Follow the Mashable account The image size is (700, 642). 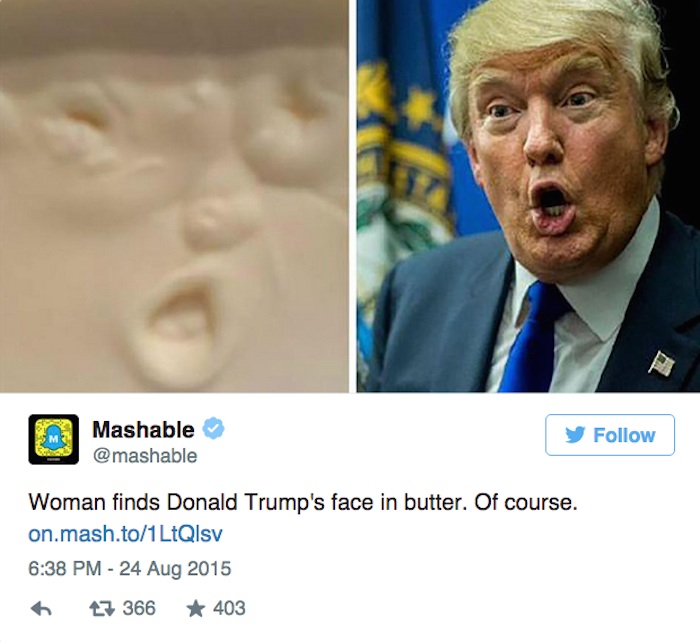pos(610,435)
